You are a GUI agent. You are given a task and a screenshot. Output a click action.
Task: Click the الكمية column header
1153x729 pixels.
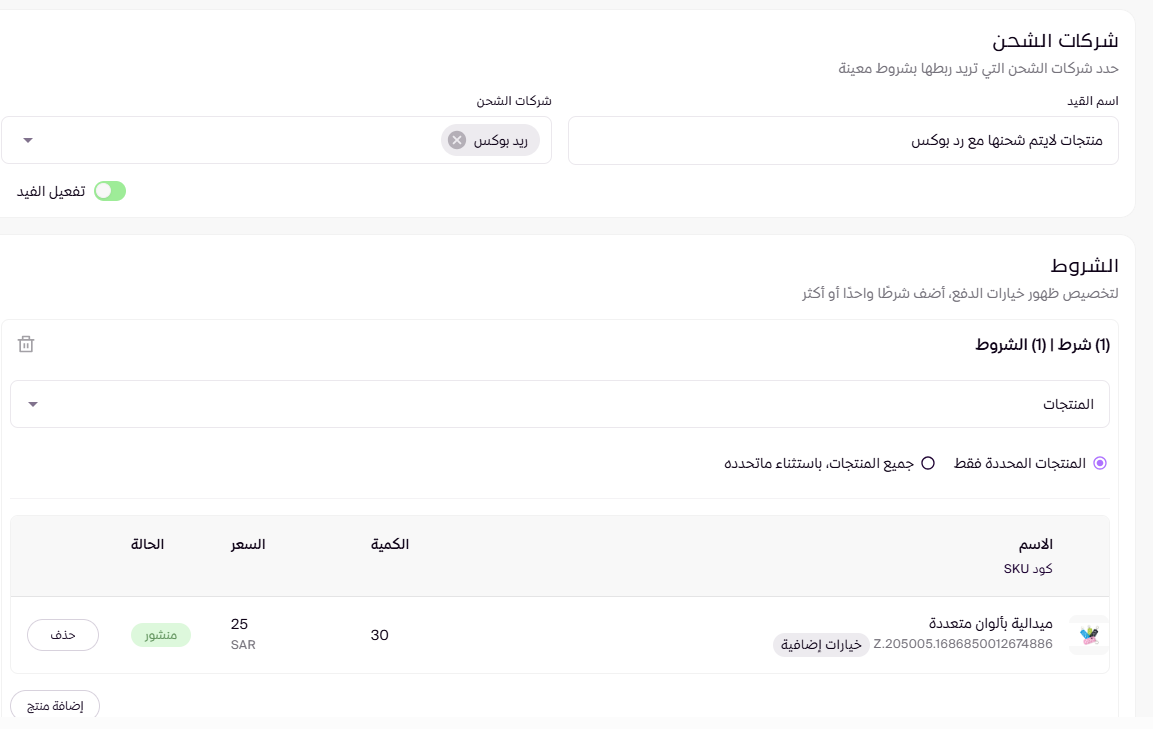pos(390,544)
